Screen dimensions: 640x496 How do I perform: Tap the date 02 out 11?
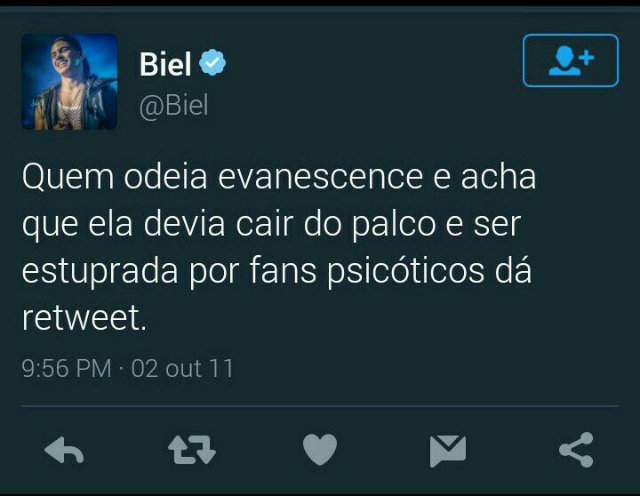coord(182,368)
